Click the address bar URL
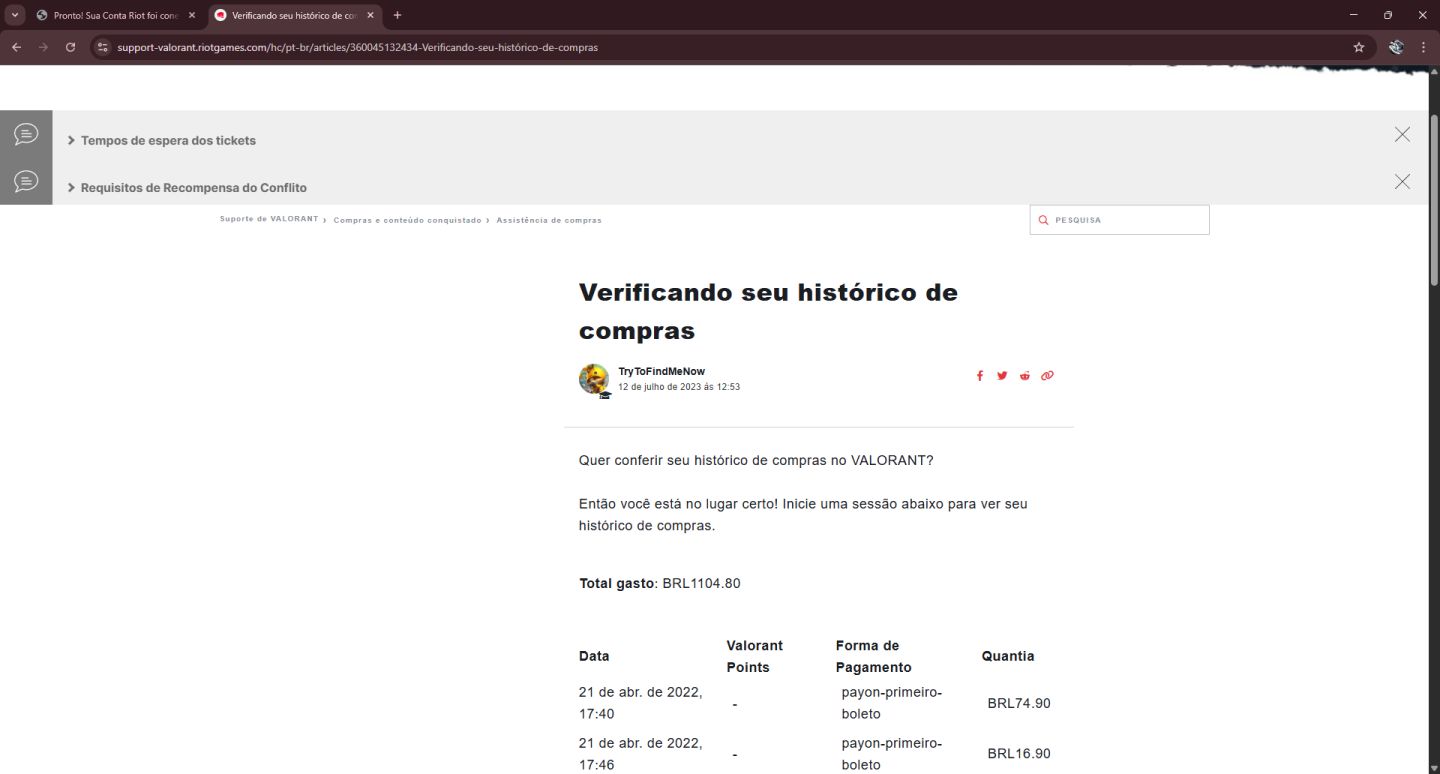 pos(357,47)
